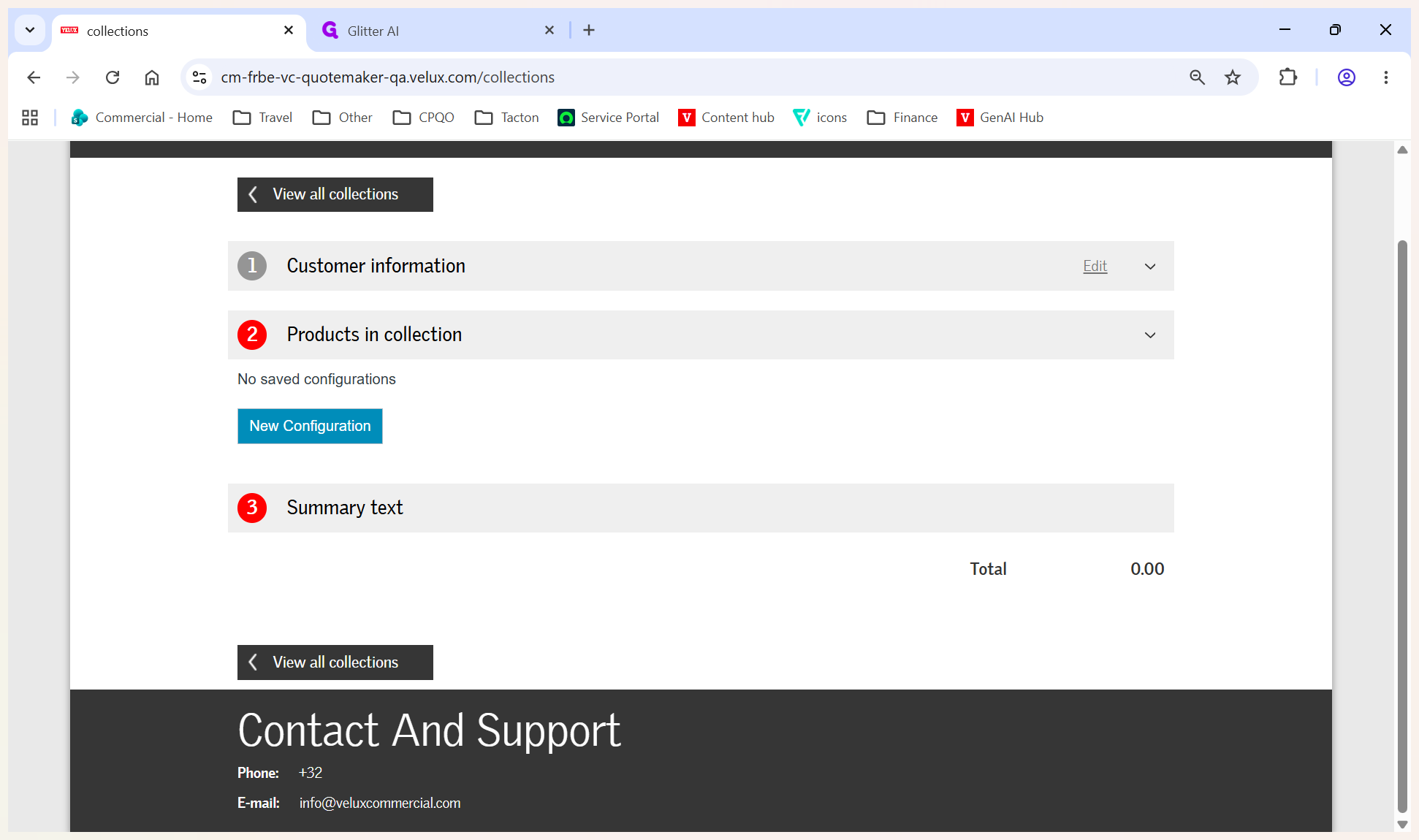1419x840 pixels.
Task: Go back with the browser back arrow
Action: [x=34, y=77]
